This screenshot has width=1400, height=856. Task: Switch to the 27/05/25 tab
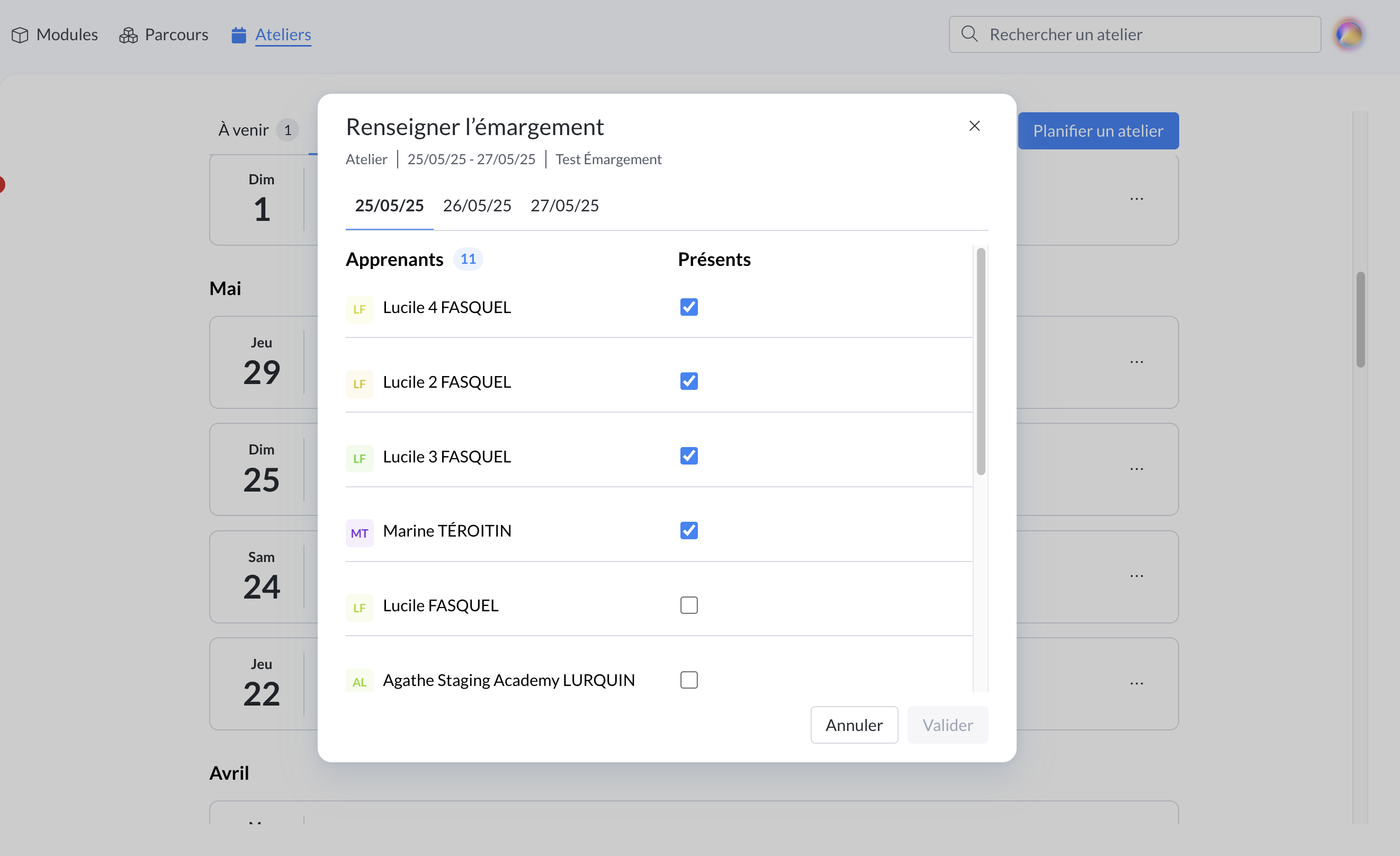pyautogui.click(x=564, y=206)
